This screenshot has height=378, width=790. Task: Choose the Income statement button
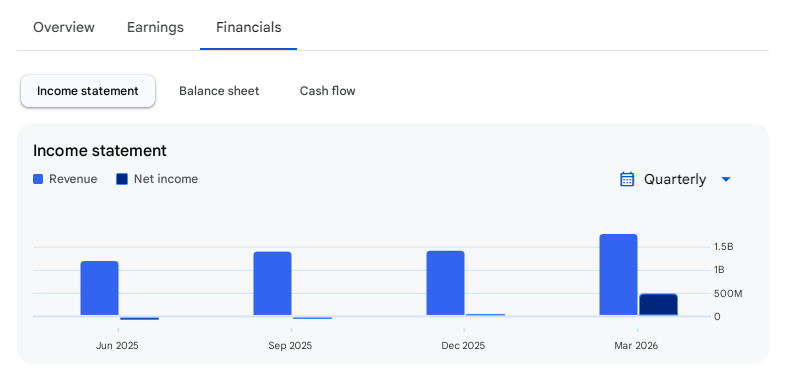coord(88,91)
